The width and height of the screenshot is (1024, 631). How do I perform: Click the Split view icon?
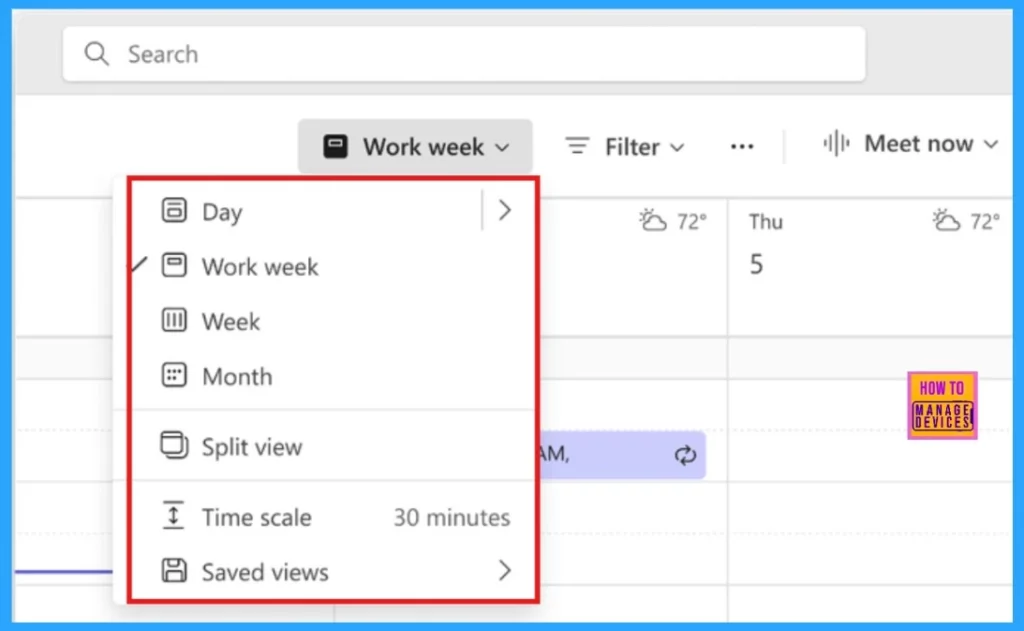174,445
